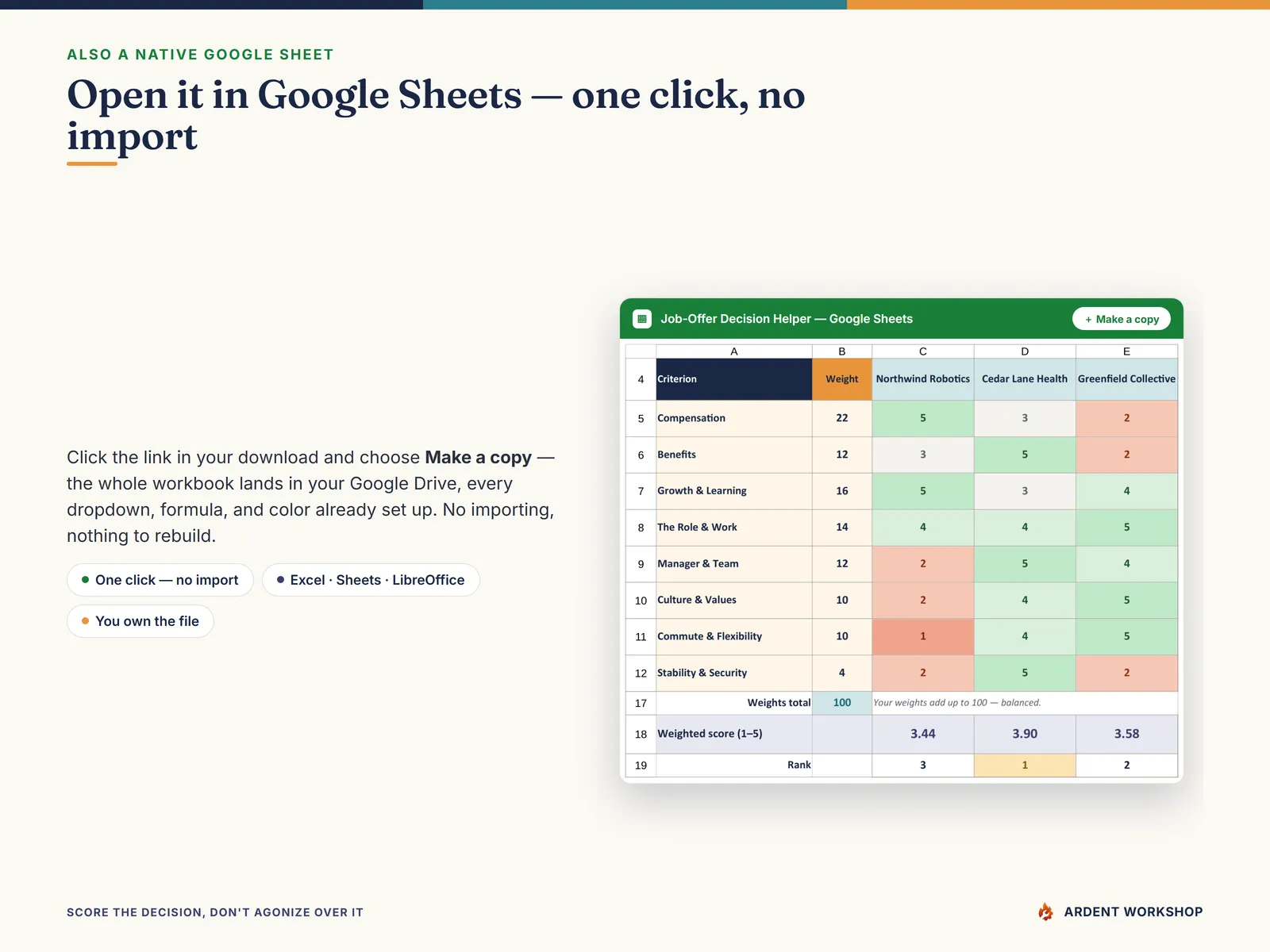This screenshot has height=952, width=1270.
Task: Select the weights total value '100'
Action: click(x=842, y=703)
